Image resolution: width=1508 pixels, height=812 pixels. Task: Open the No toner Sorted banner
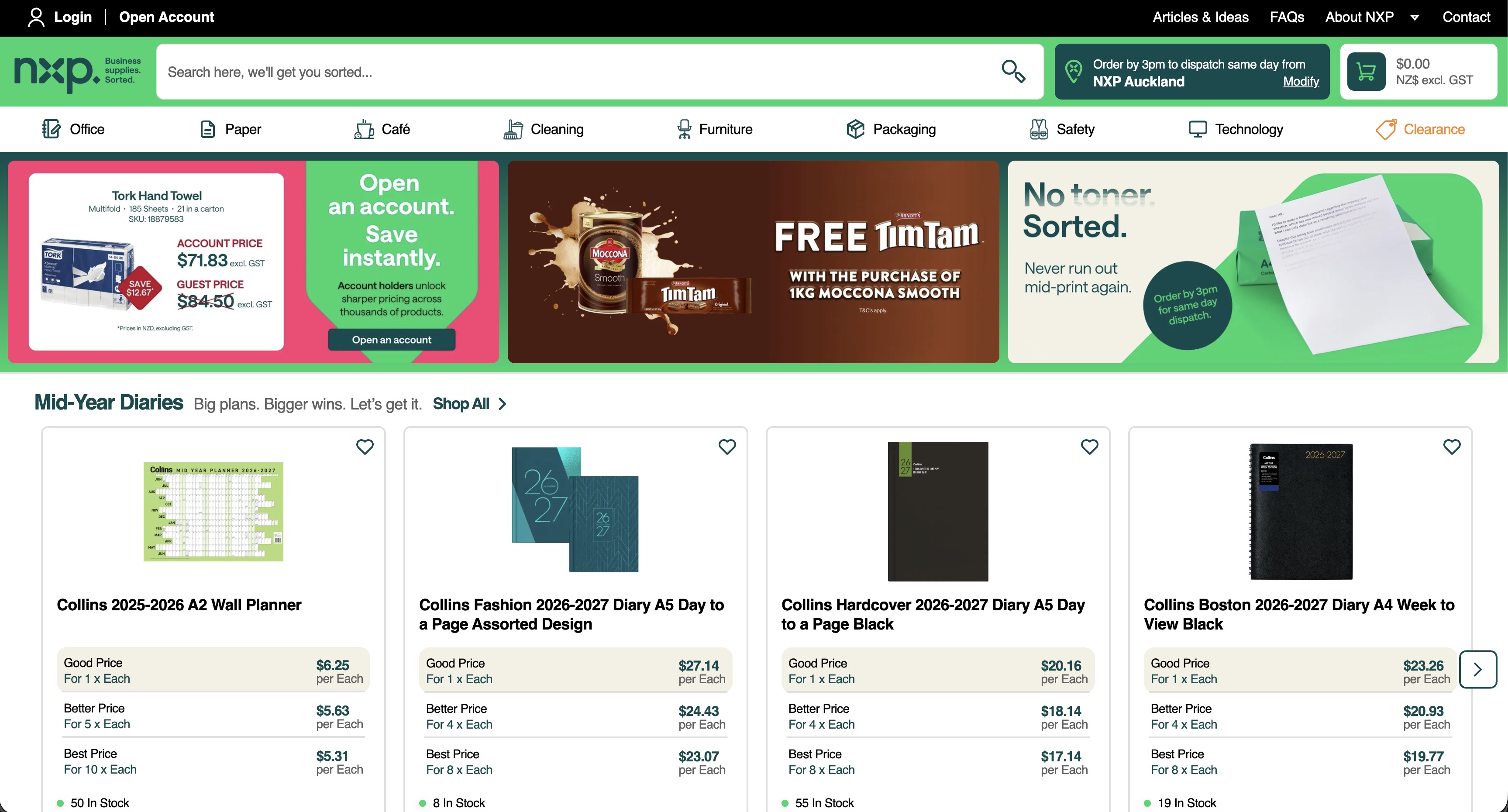coord(1253,261)
